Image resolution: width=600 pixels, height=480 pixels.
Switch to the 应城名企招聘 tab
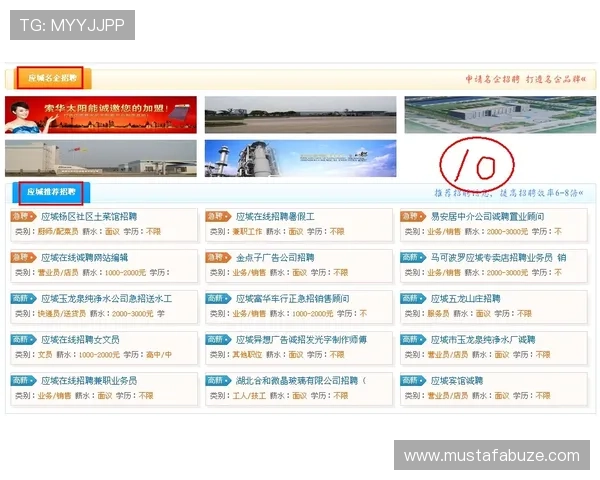[52, 78]
